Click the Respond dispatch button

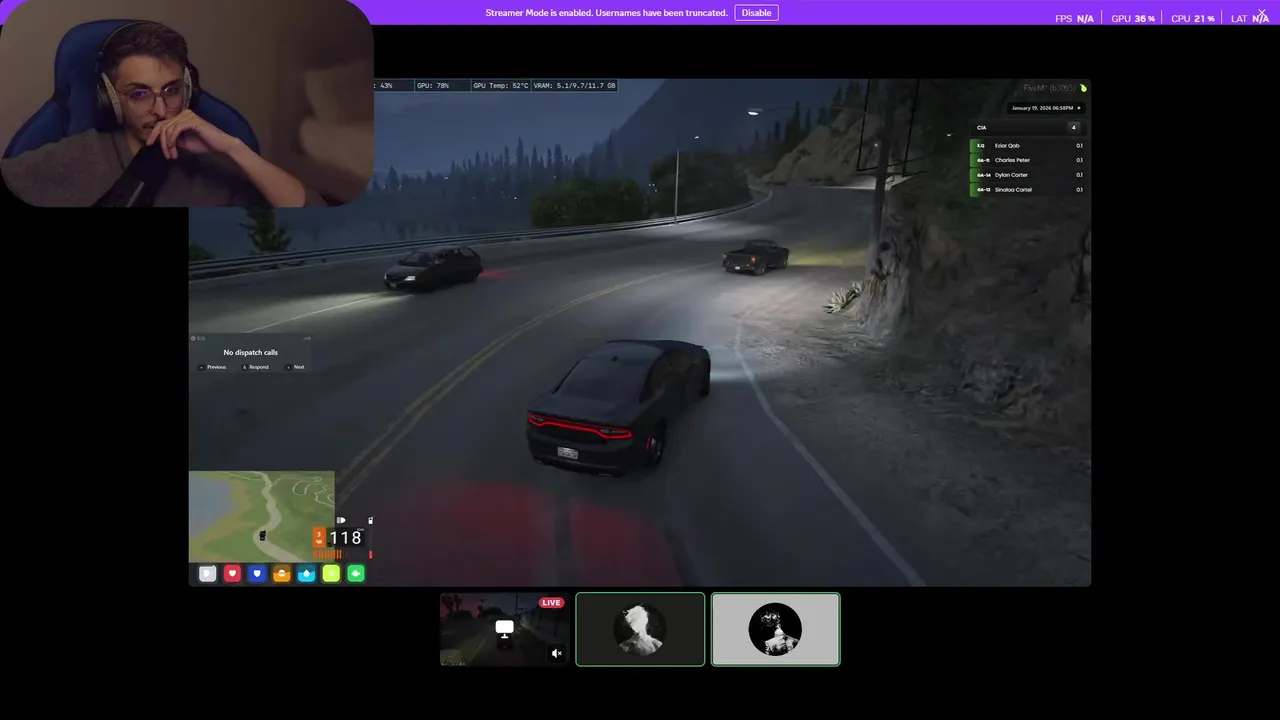(x=256, y=367)
